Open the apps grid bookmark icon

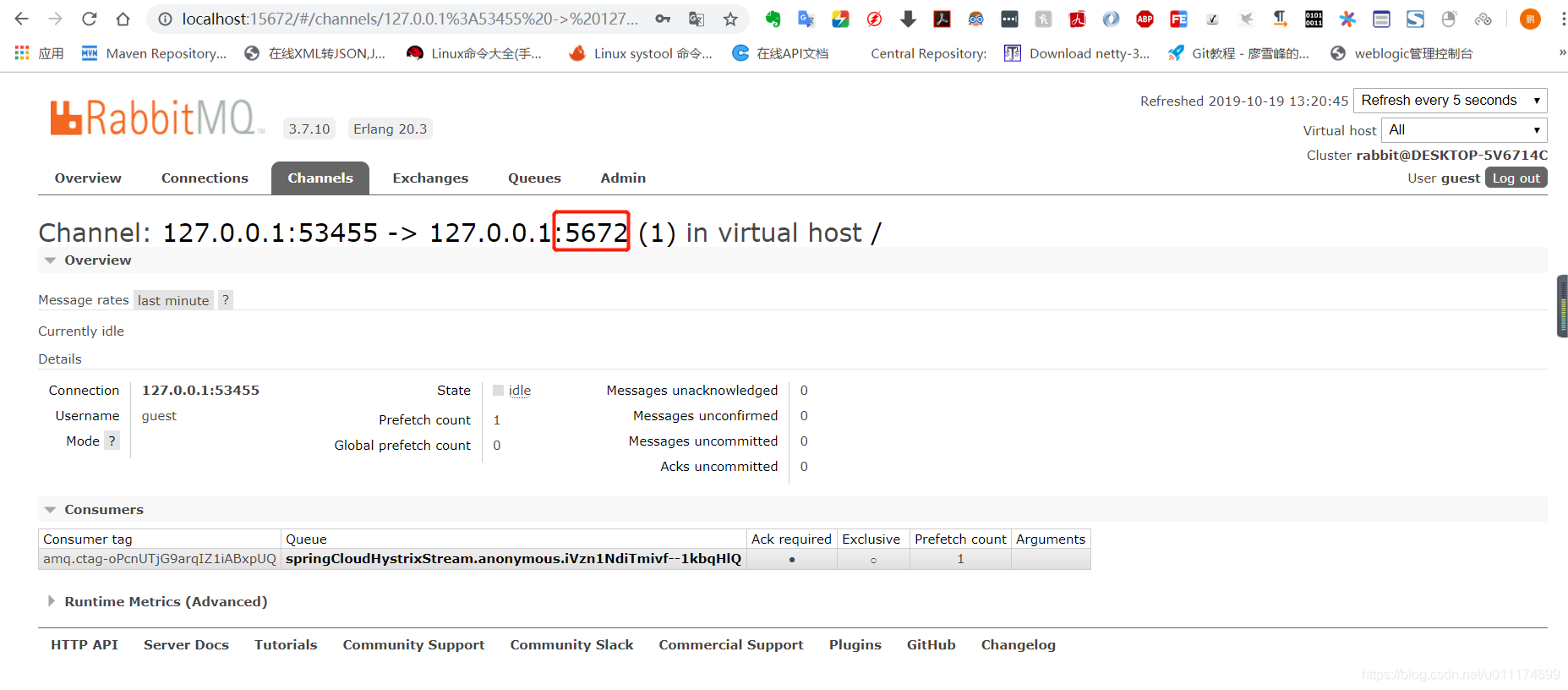click(x=22, y=53)
